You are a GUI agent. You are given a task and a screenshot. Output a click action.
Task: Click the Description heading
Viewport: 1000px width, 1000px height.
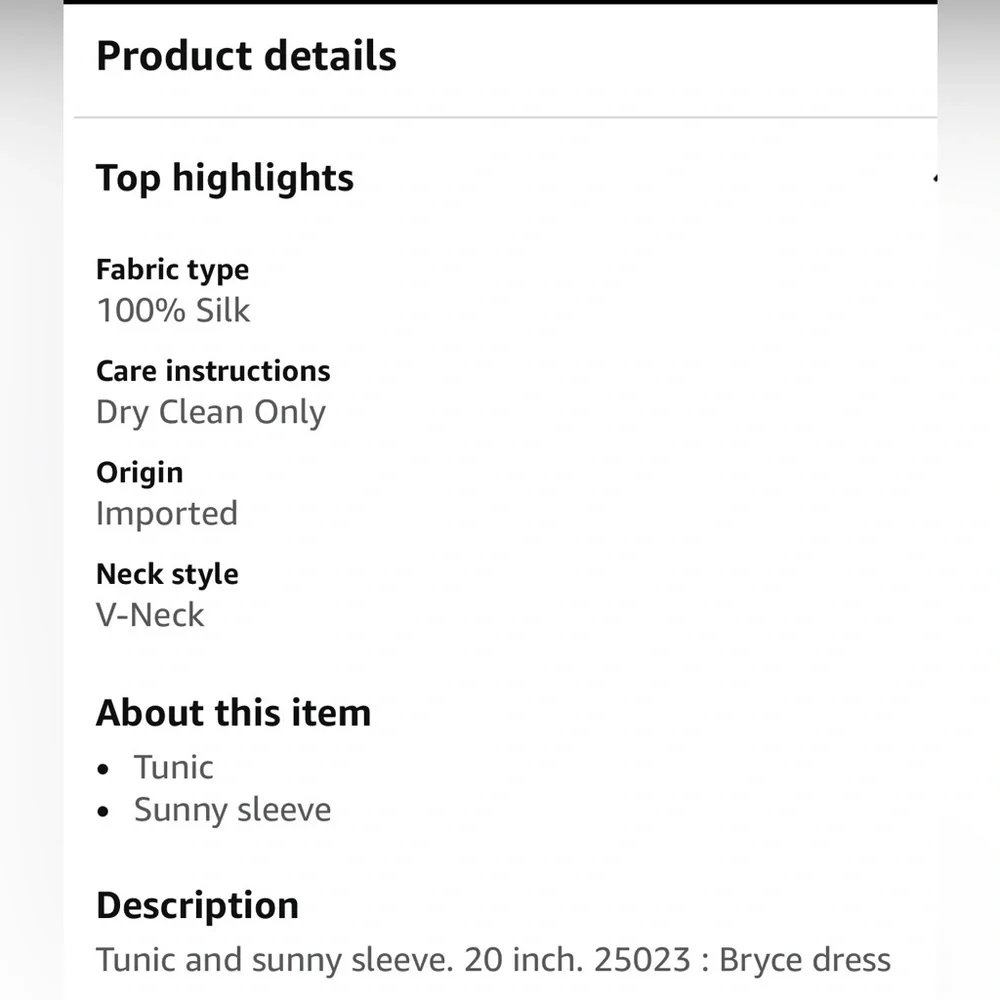[197, 905]
